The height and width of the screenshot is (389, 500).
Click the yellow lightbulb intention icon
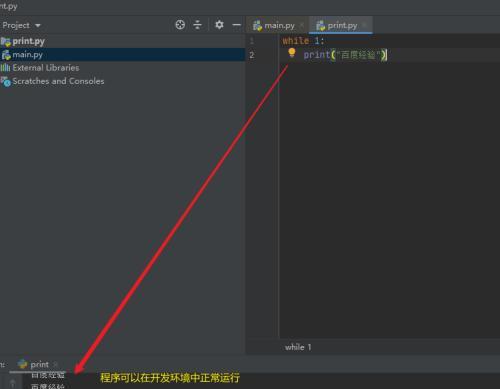tap(292, 53)
